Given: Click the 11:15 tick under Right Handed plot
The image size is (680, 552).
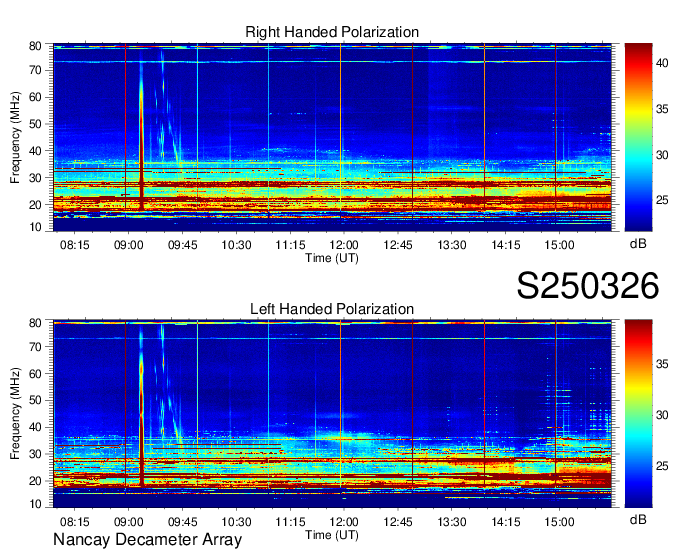Looking at the screenshot, I should coord(290,245).
